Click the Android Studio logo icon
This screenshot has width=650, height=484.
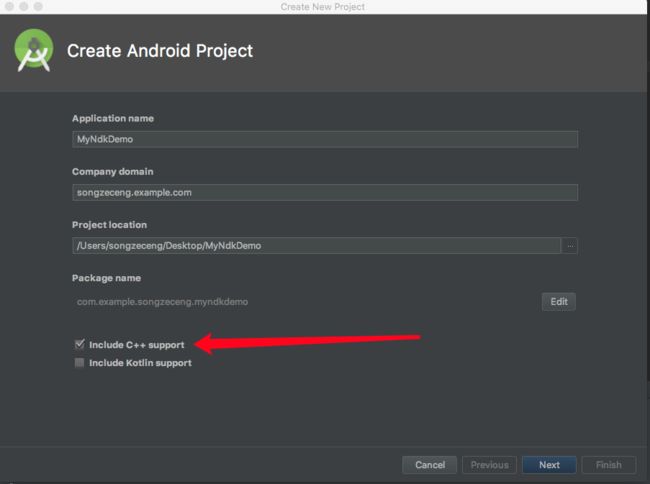pyautogui.click(x=34, y=51)
